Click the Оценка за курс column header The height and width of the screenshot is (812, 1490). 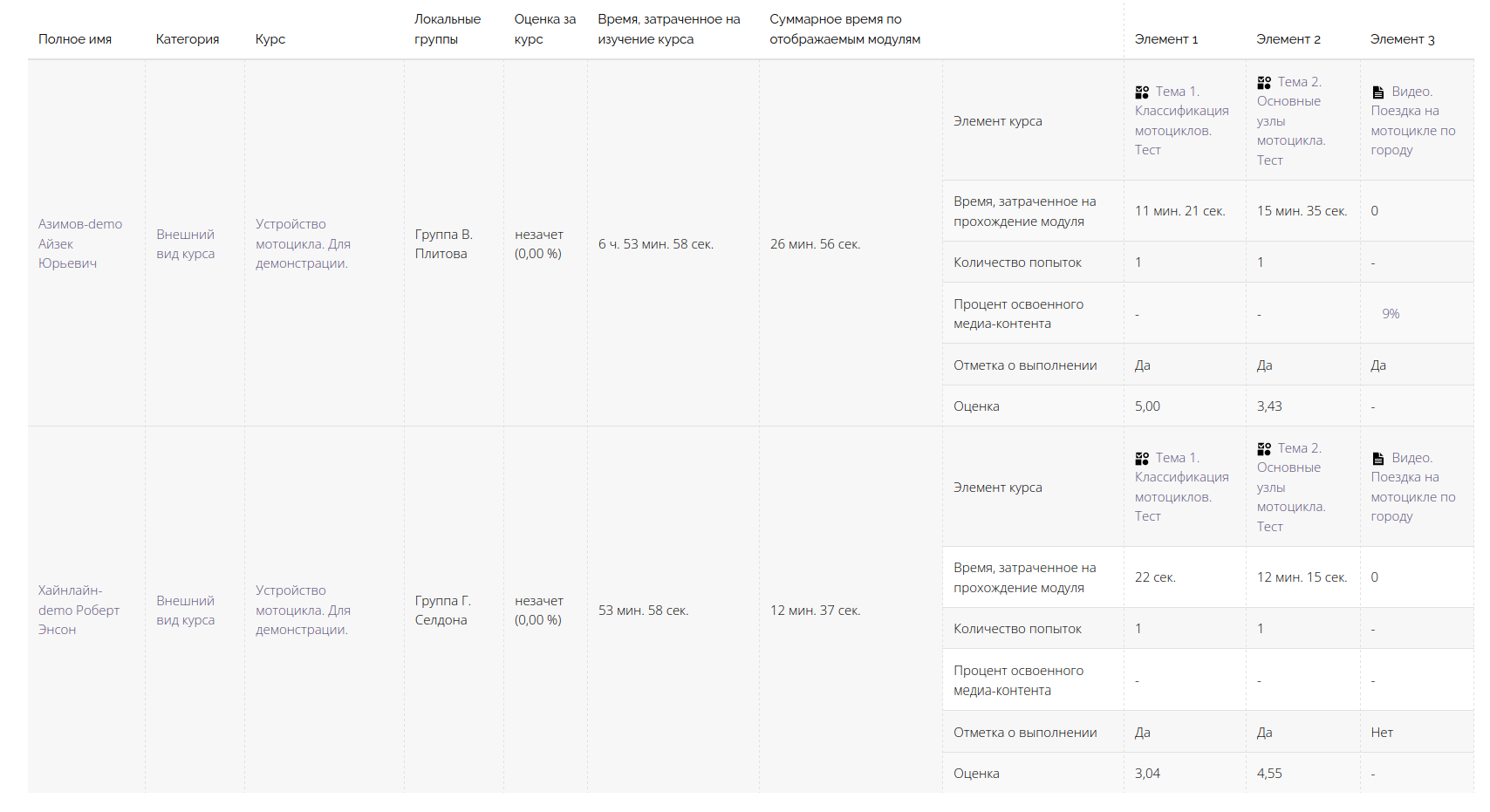[x=544, y=29]
